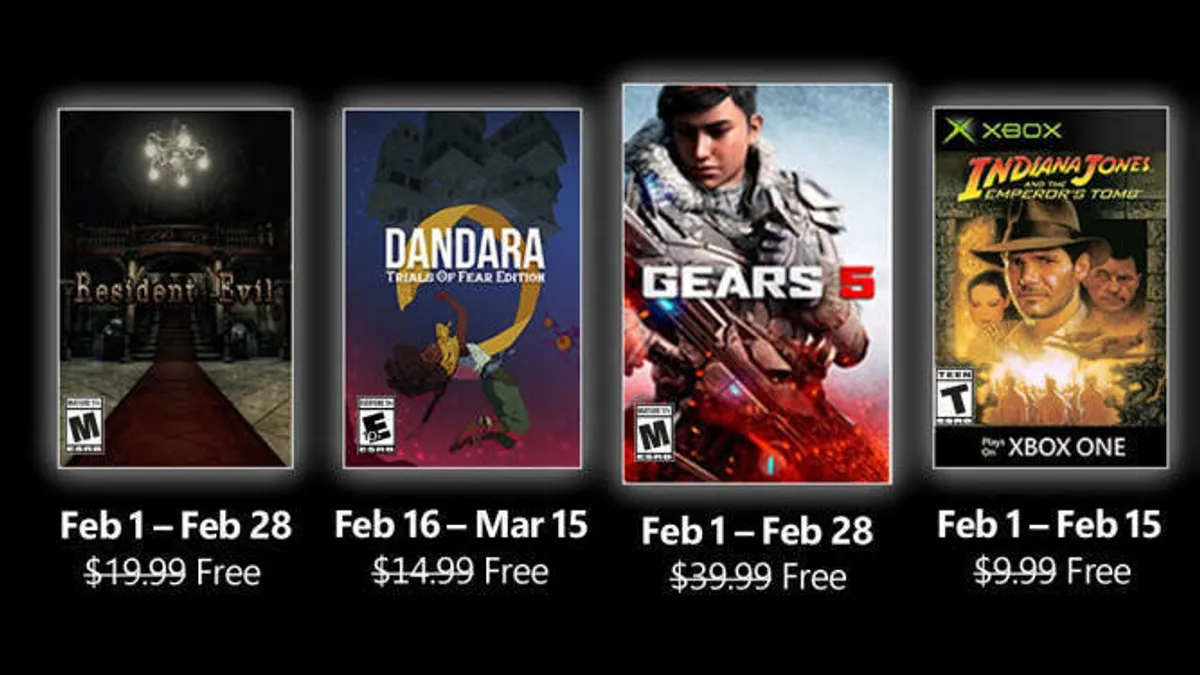The image size is (1200, 675).
Task: Click the Gears 5 title logo
Action: coord(757,283)
